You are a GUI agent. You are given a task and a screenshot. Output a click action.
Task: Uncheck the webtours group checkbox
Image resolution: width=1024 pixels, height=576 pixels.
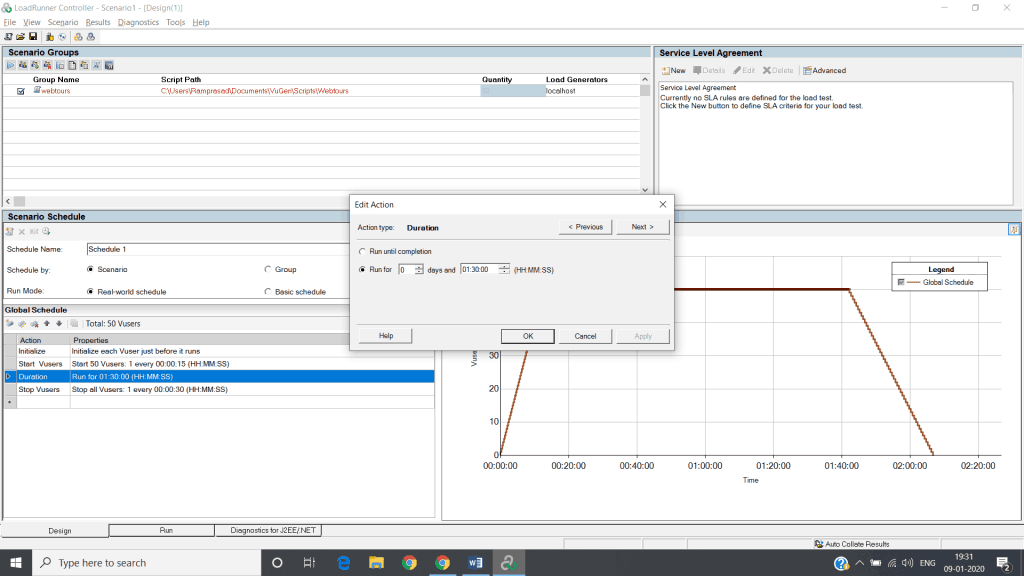tap(21, 90)
